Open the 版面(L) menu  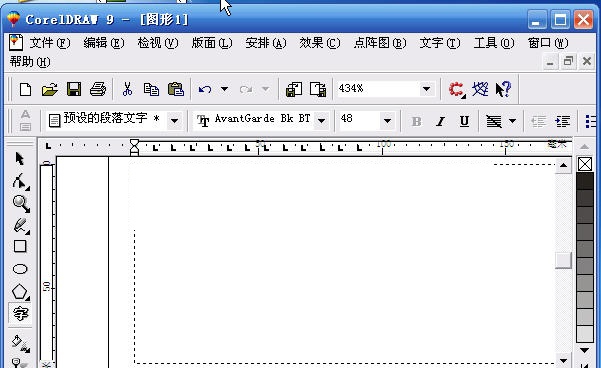click(x=212, y=43)
